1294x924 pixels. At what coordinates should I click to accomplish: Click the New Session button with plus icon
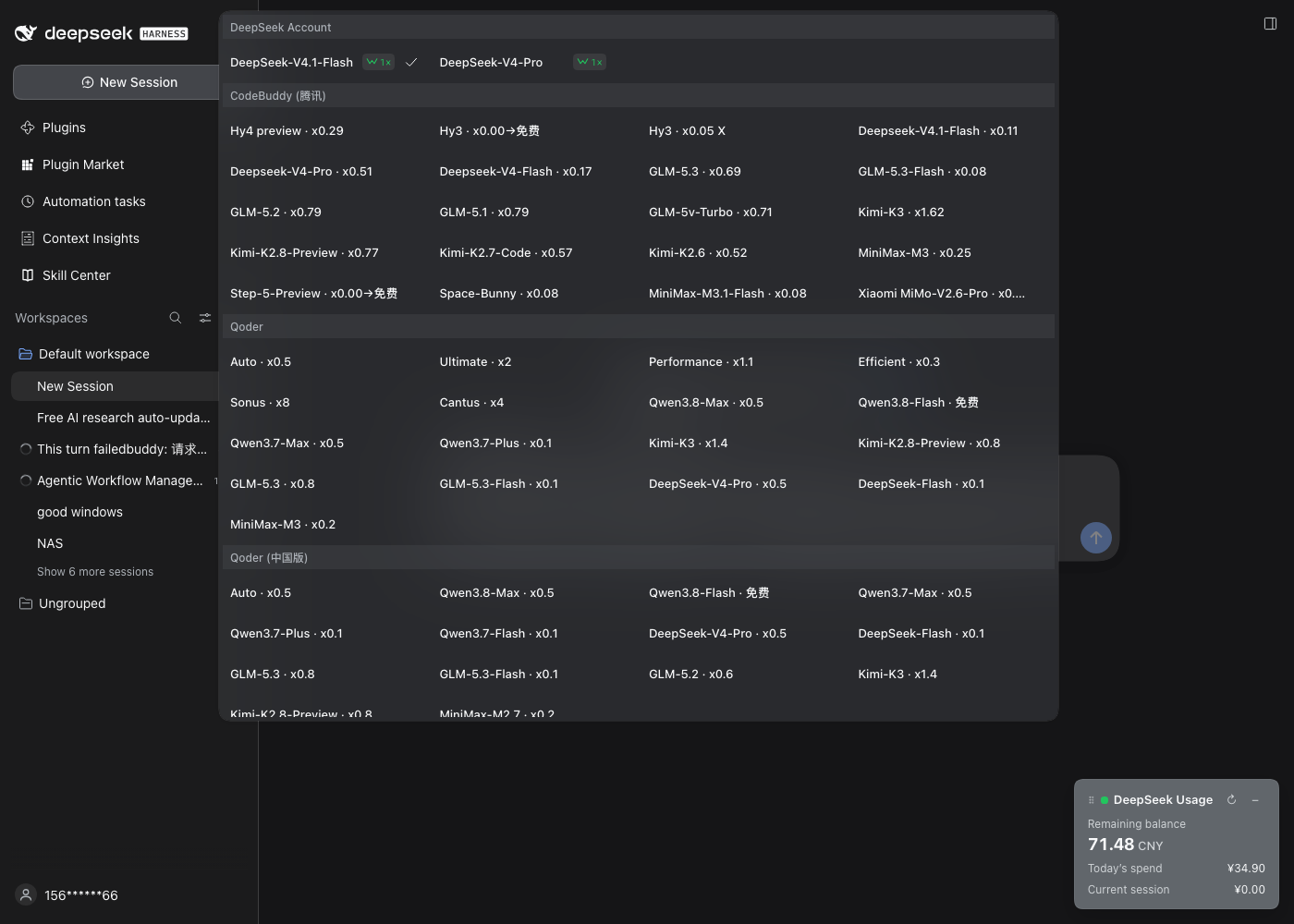tap(116, 82)
